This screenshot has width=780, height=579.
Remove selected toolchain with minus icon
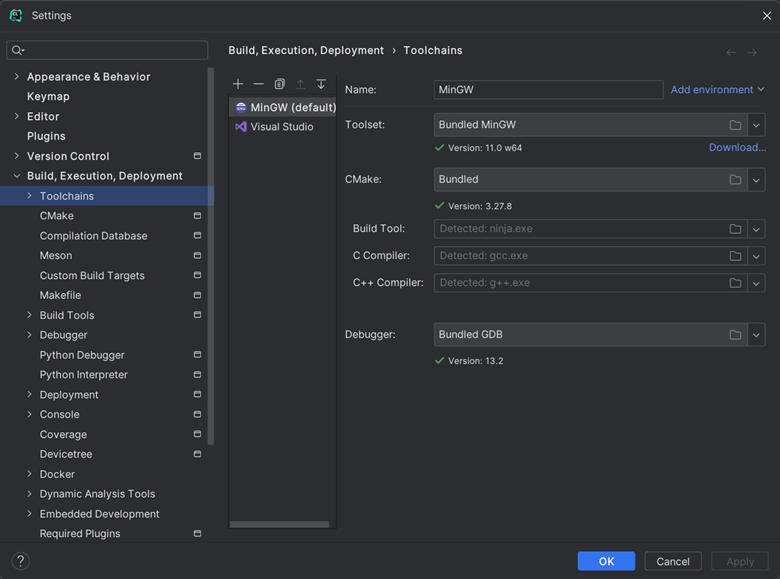tap(259, 84)
